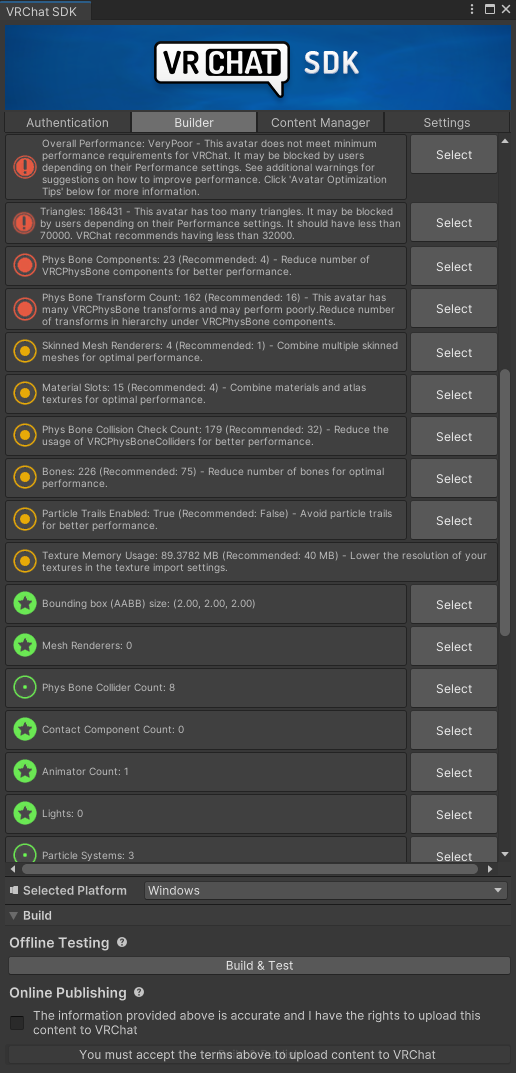
Task: Click the yellow icon next to Skinned Mesh Renderers
Action: pyautogui.click(x=25, y=352)
